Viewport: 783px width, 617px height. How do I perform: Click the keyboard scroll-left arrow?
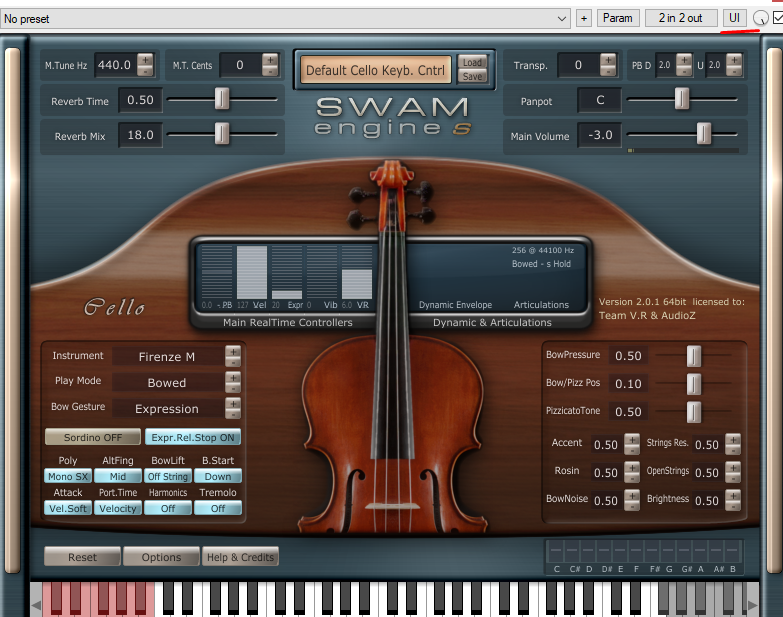[x=36, y=605]
